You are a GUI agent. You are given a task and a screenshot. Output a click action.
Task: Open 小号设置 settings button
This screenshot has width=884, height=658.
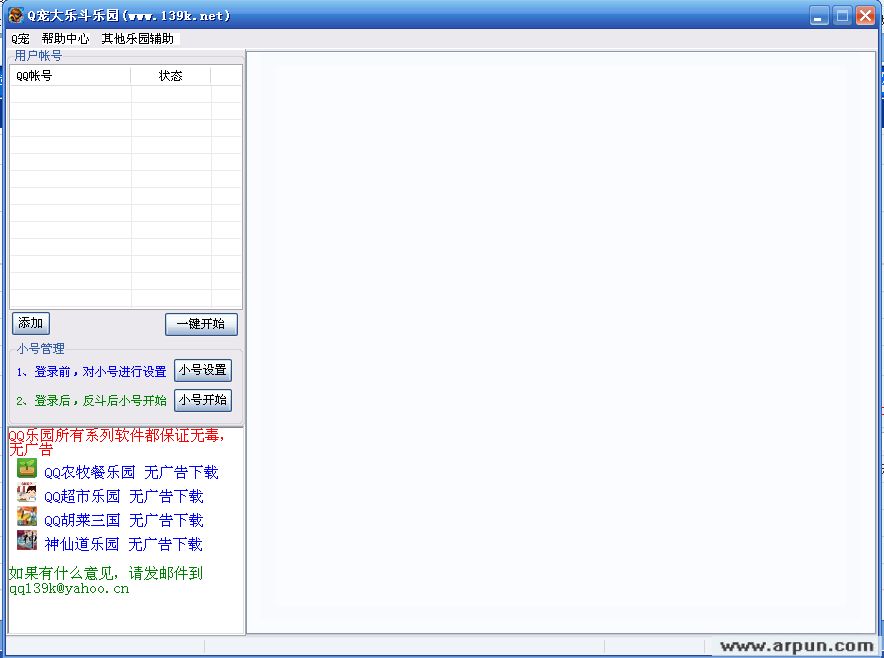click(203, 370)
